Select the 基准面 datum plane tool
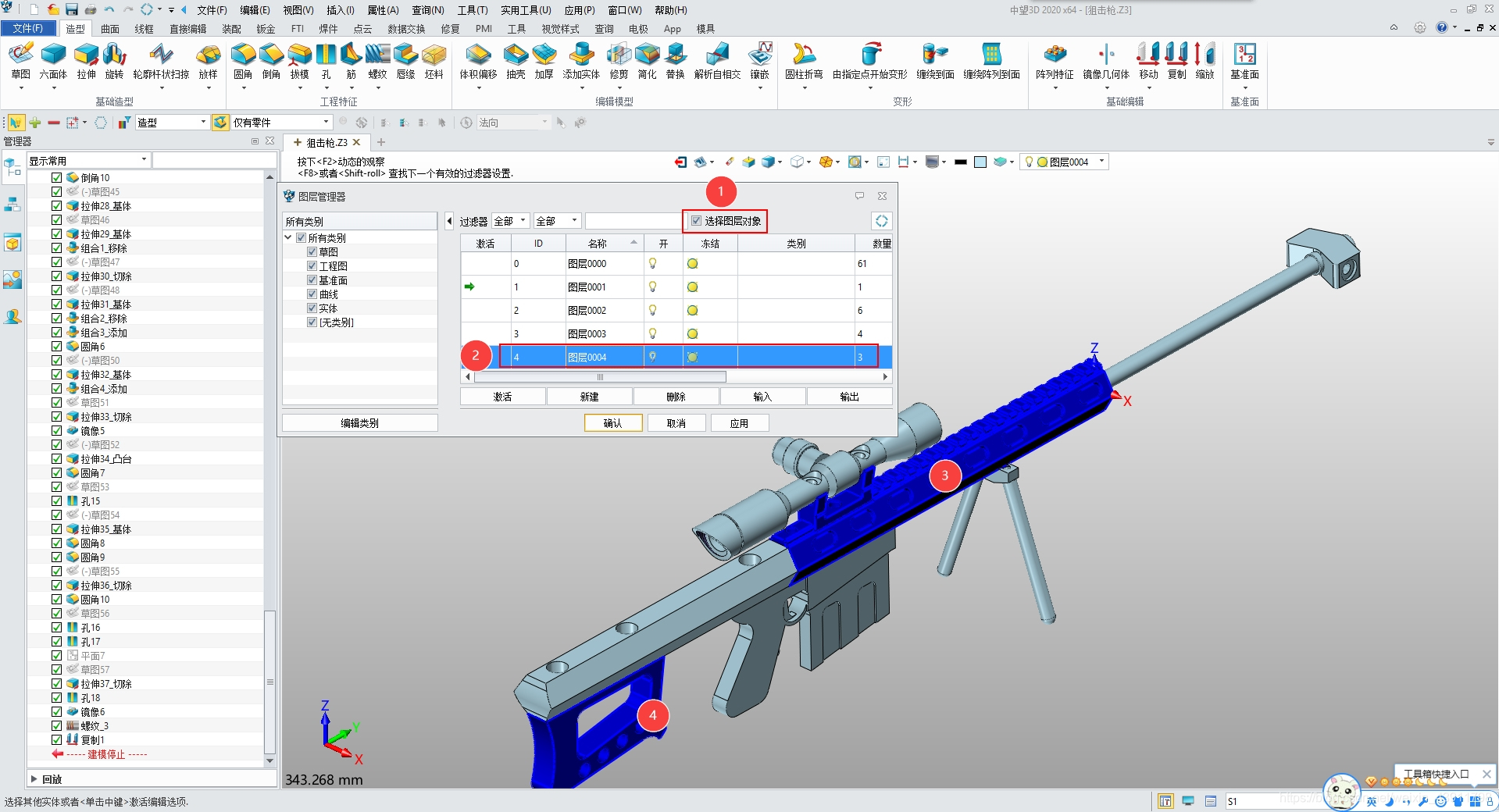The image size is (1499, 812). (1244, 61)
